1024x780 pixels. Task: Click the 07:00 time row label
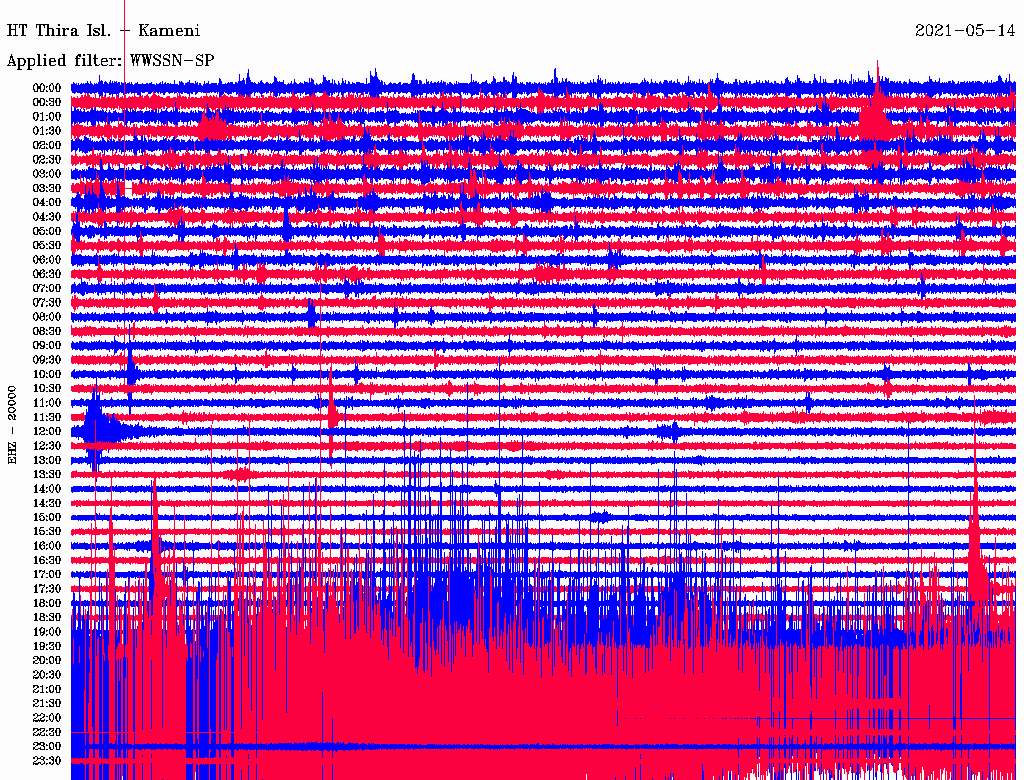[47, 288]
